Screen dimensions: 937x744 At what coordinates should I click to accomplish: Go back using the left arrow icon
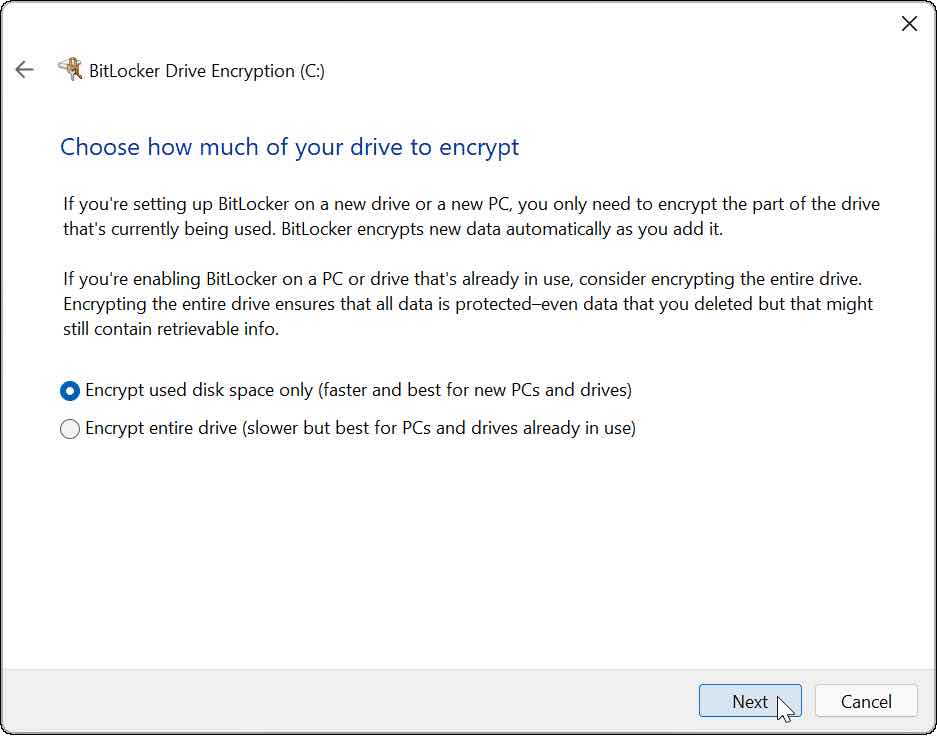(x=24, y=70)
